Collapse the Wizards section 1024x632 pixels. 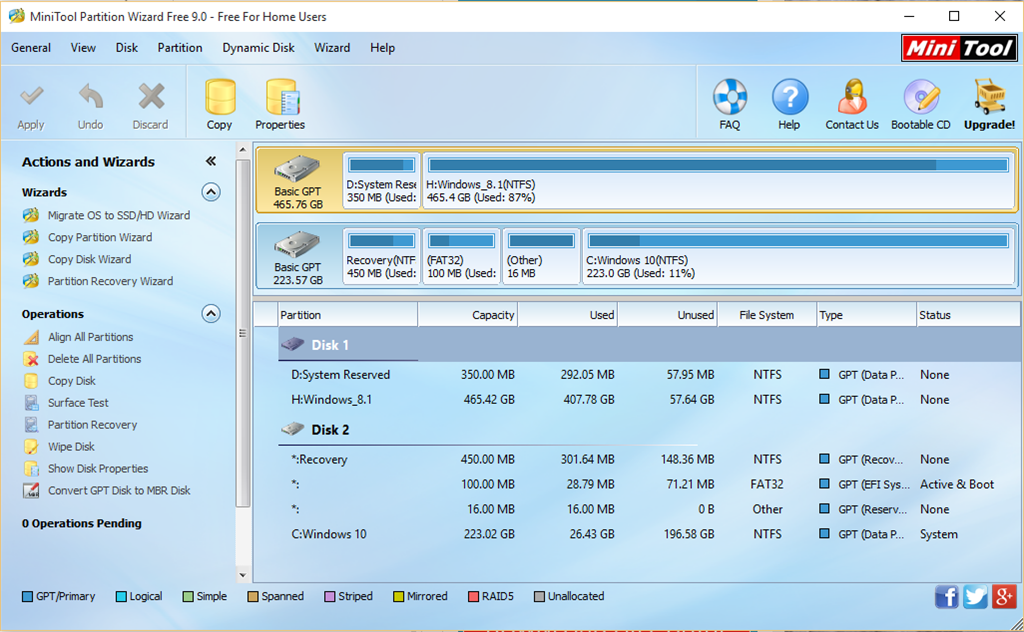210,192
